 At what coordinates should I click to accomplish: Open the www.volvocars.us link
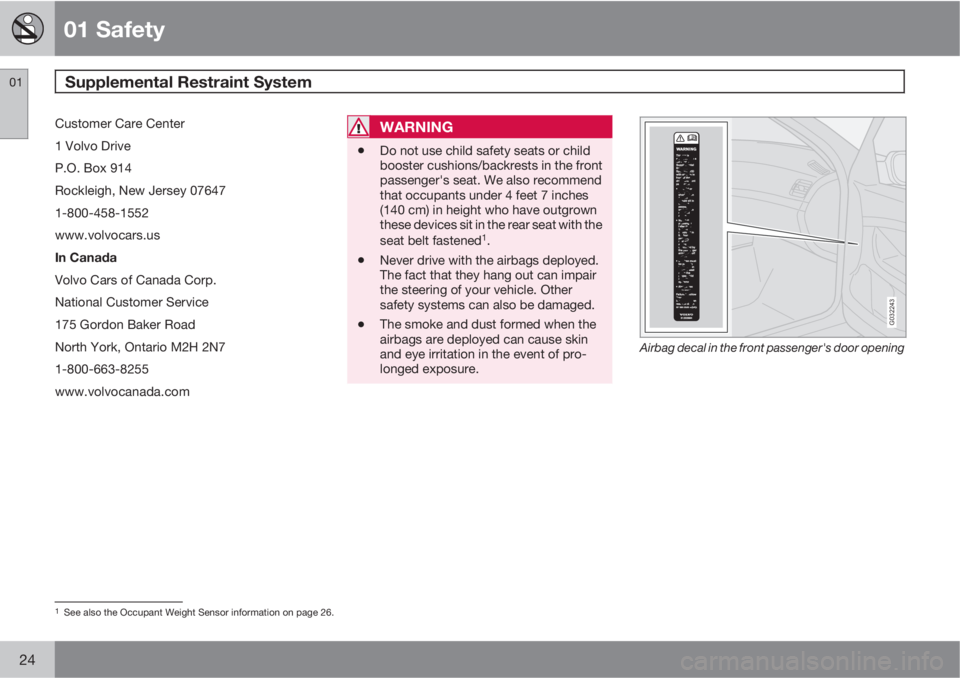pos(107,235)
